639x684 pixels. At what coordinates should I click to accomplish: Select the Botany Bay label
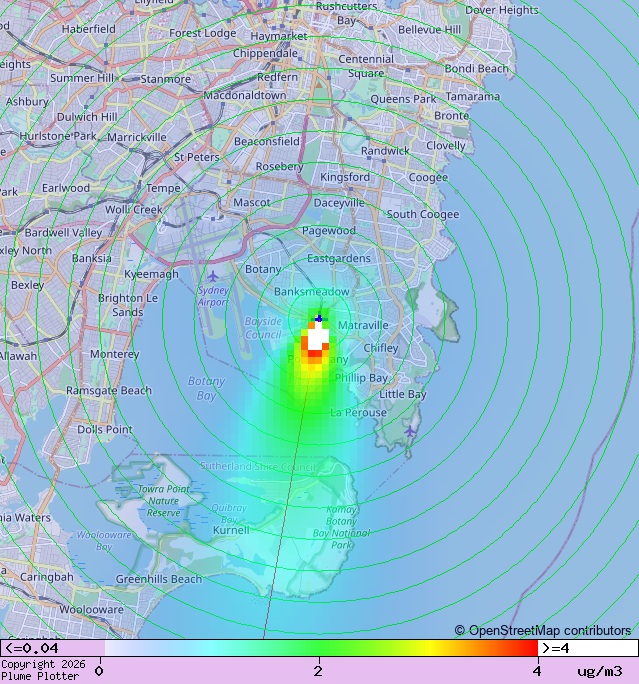click(206, 388)
